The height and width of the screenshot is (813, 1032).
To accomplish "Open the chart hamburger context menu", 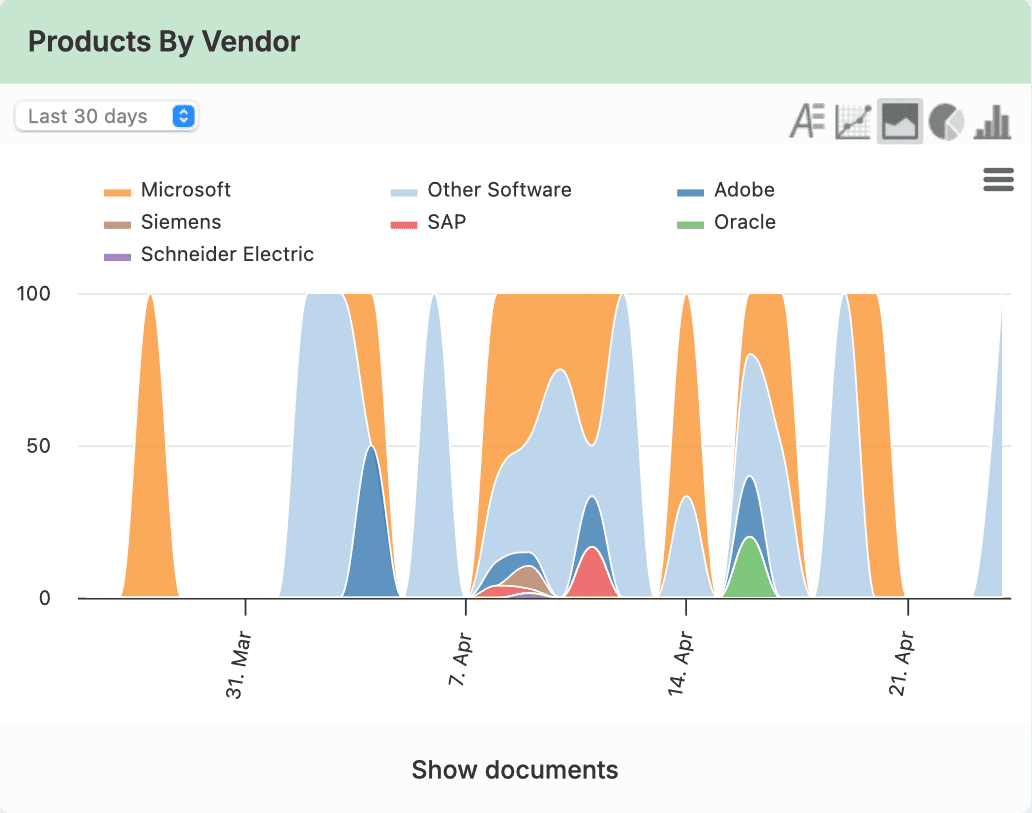I will (998, 179).
